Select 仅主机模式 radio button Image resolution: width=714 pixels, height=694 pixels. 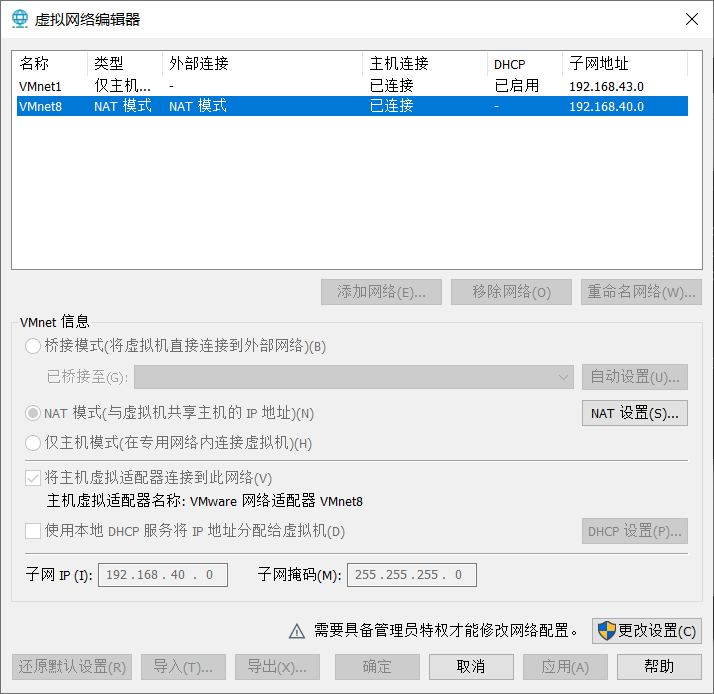(x=33, y=443)
